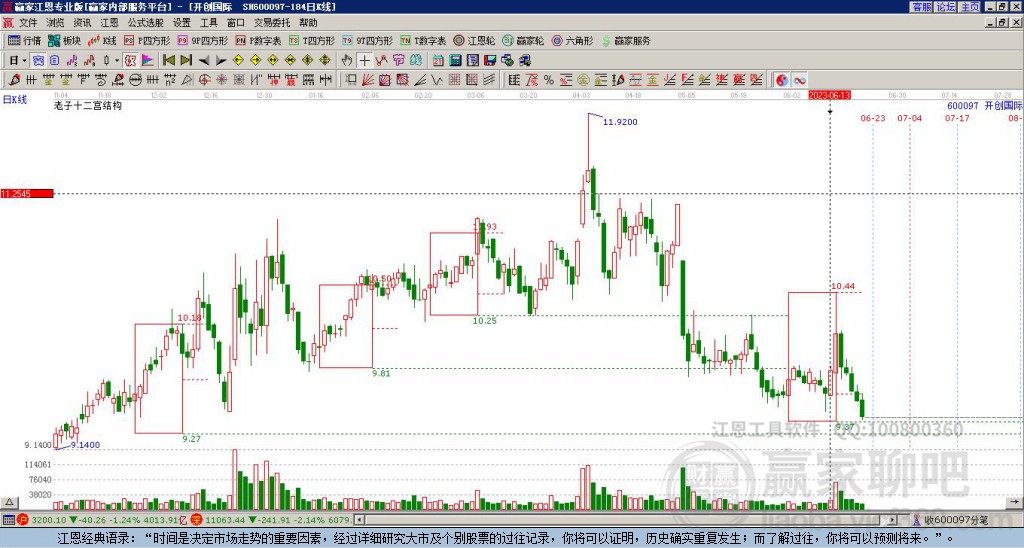Click the 600097 开创国际 stock label
The width and height of the screenshot is (1024, 548).
[x=985, y=106]
